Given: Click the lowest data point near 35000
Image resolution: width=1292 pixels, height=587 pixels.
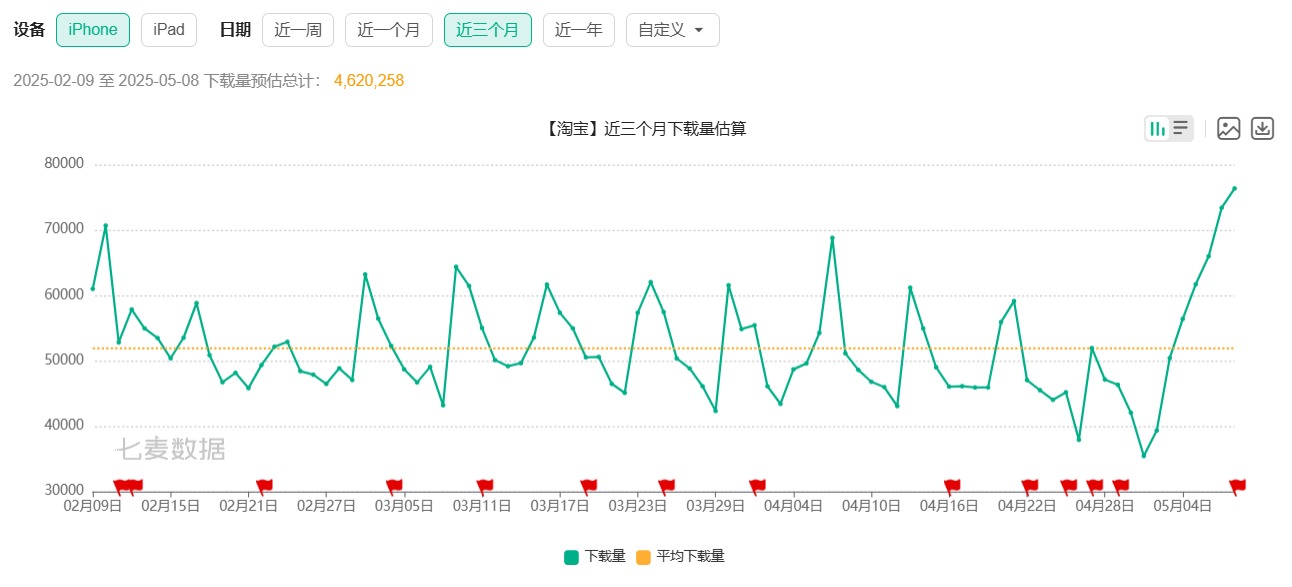Looking at the screenshot, I should coord(1143,456).
